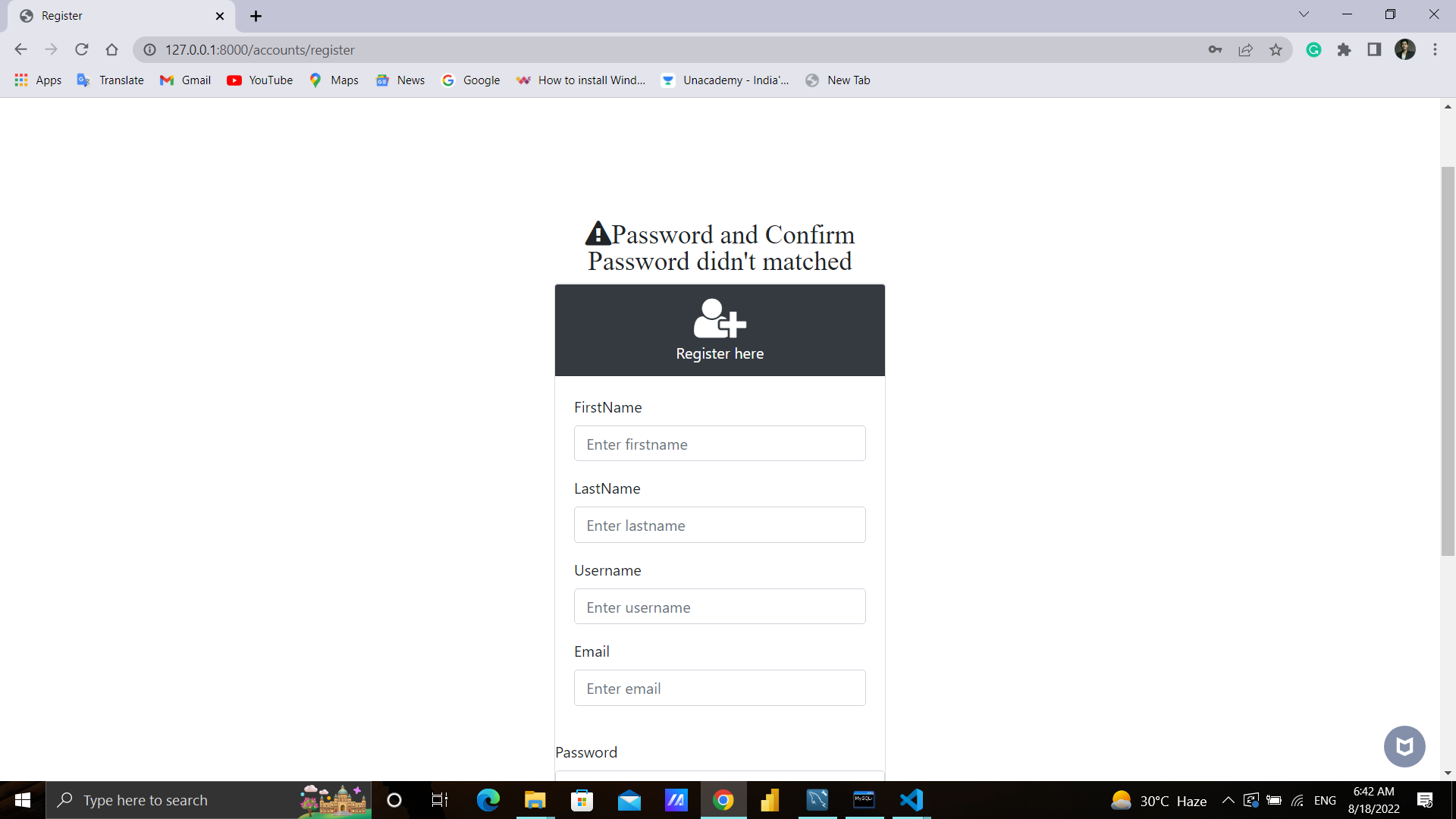
Task: Open a new browser tab
Action: click(x=256, y=15)
